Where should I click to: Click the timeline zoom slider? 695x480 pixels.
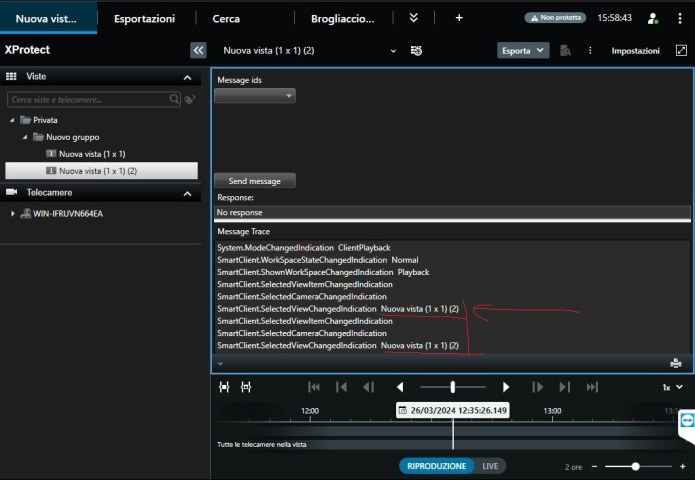click(636, 466)
